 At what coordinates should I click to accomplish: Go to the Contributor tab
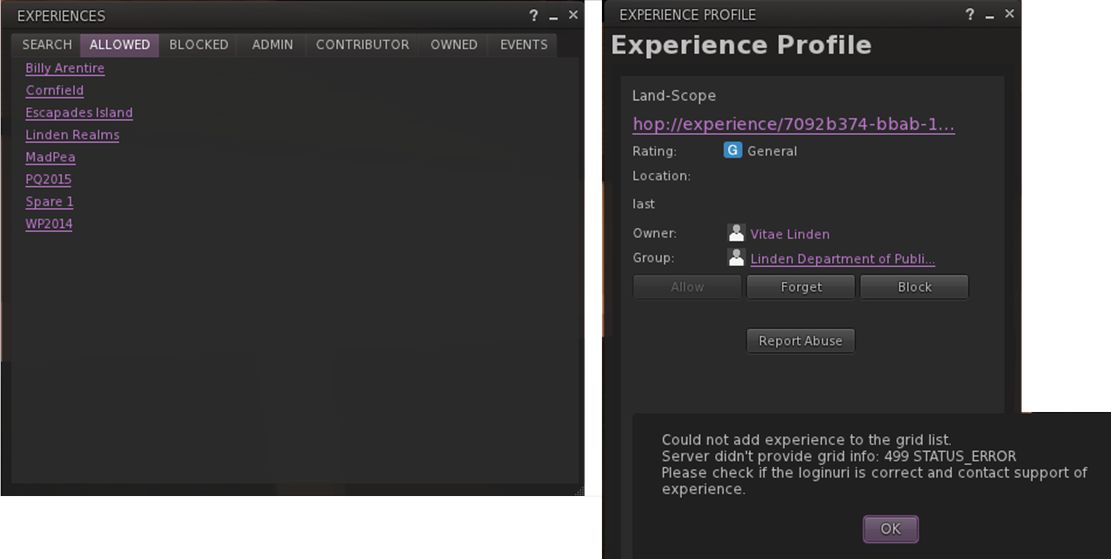pos(362,45)
